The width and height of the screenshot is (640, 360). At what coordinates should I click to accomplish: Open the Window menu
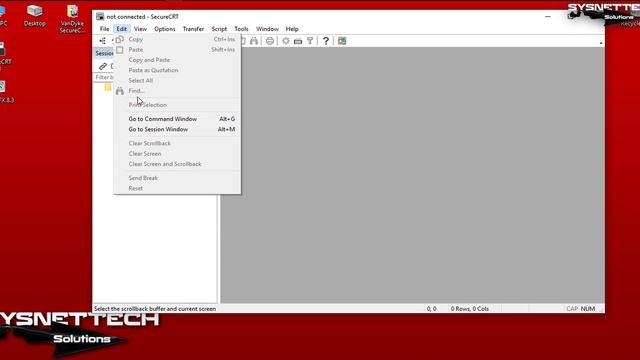[267, 29]
